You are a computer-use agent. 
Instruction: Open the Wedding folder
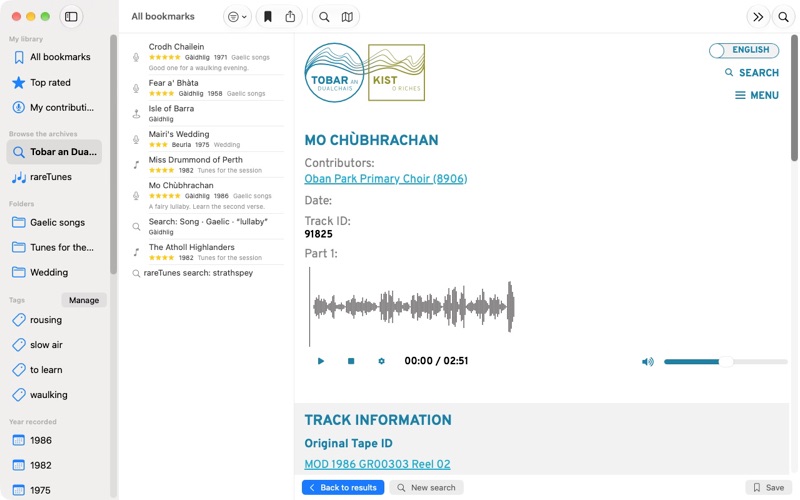coord(54,272)
